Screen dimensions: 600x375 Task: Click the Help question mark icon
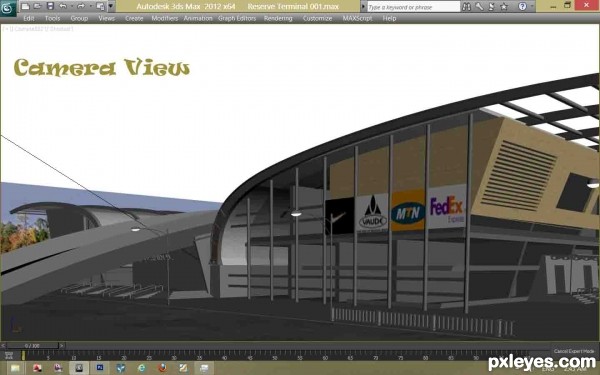coord(522,7)
